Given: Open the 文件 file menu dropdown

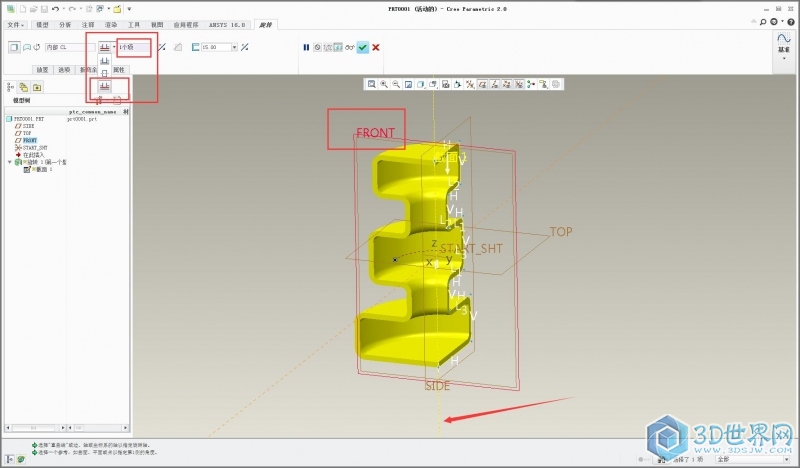Looking at the screenshot, I should point(16,25).
